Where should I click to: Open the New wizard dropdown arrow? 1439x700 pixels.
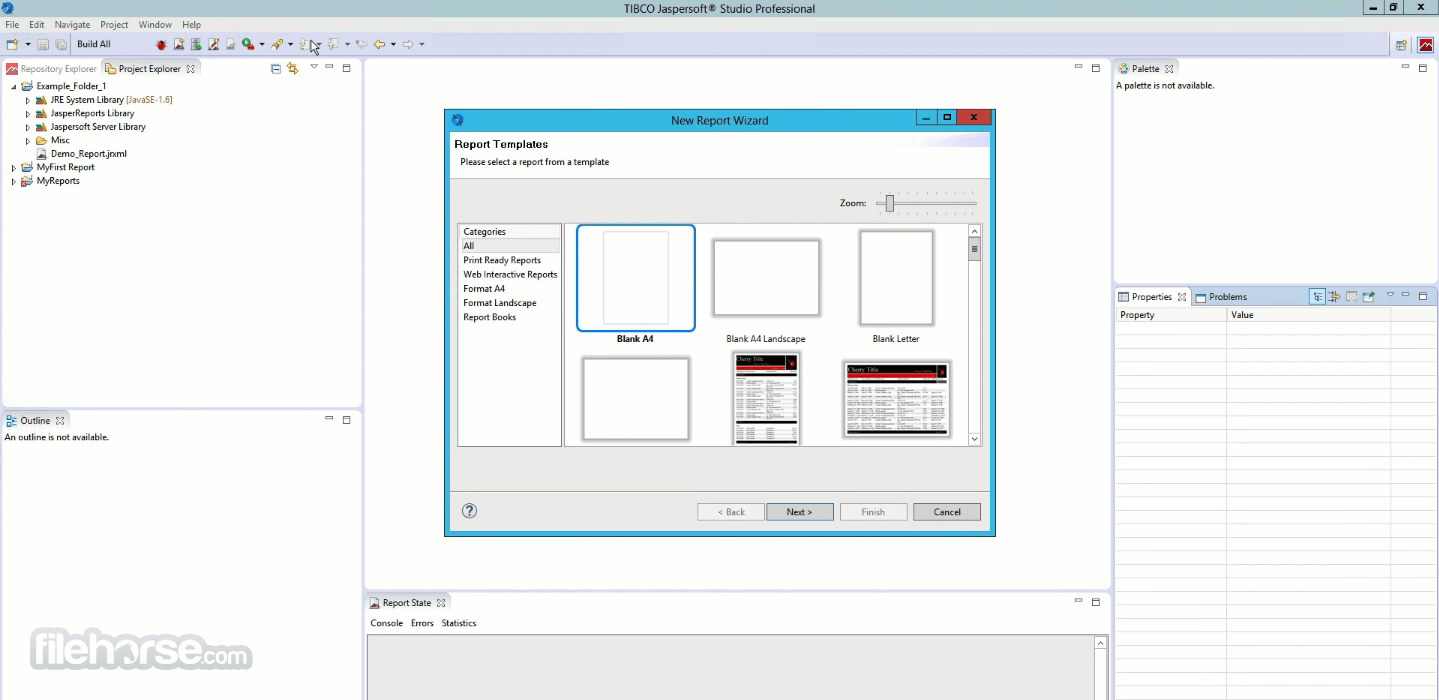(x=28, y=44)
